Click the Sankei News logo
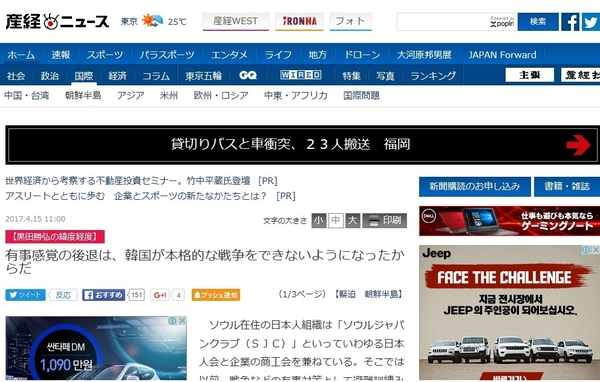Viewport: 600px width, 382px height. click(x=57, y=21)
